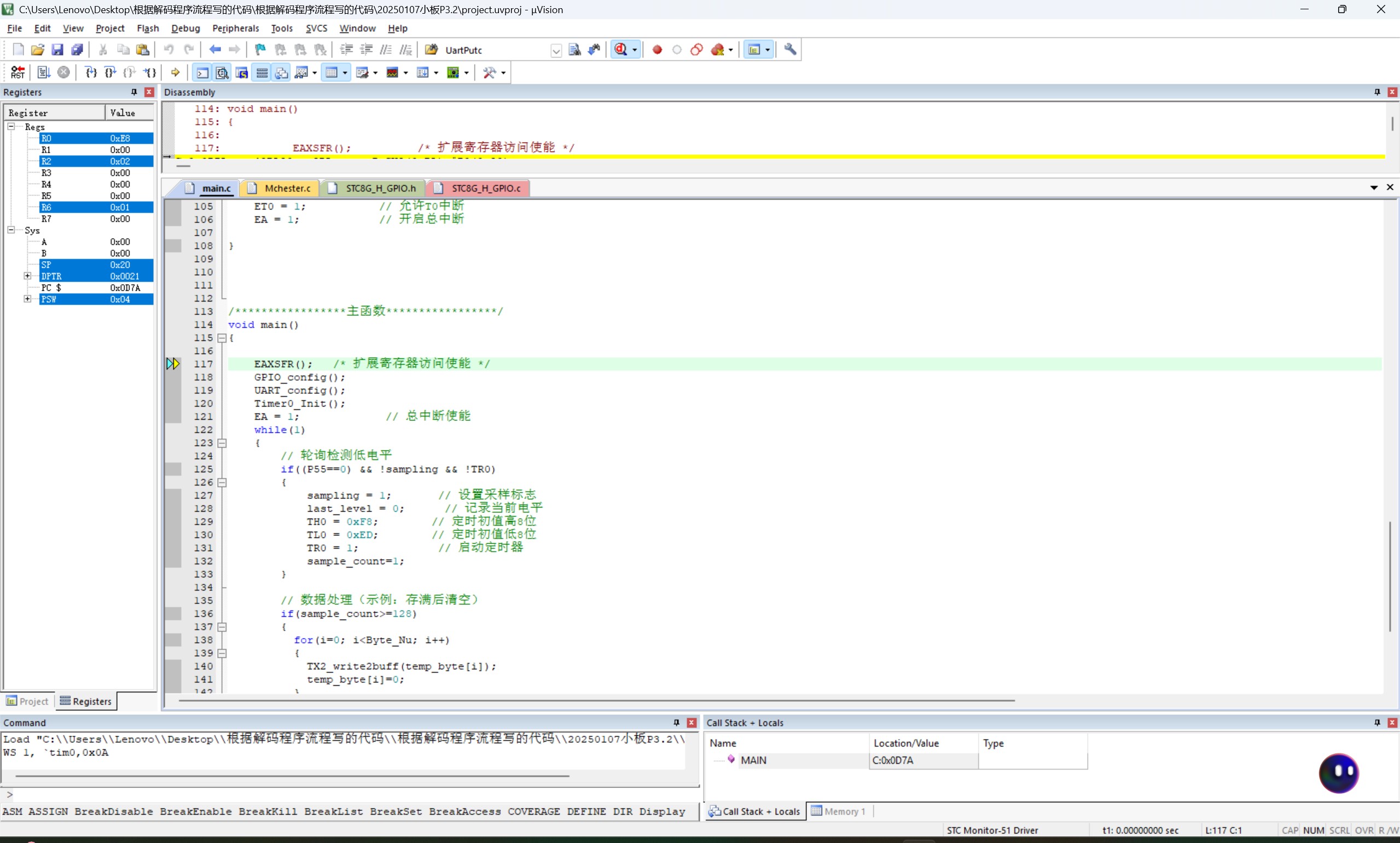Click the editor horizontal scrollbar

click(596, 701)
